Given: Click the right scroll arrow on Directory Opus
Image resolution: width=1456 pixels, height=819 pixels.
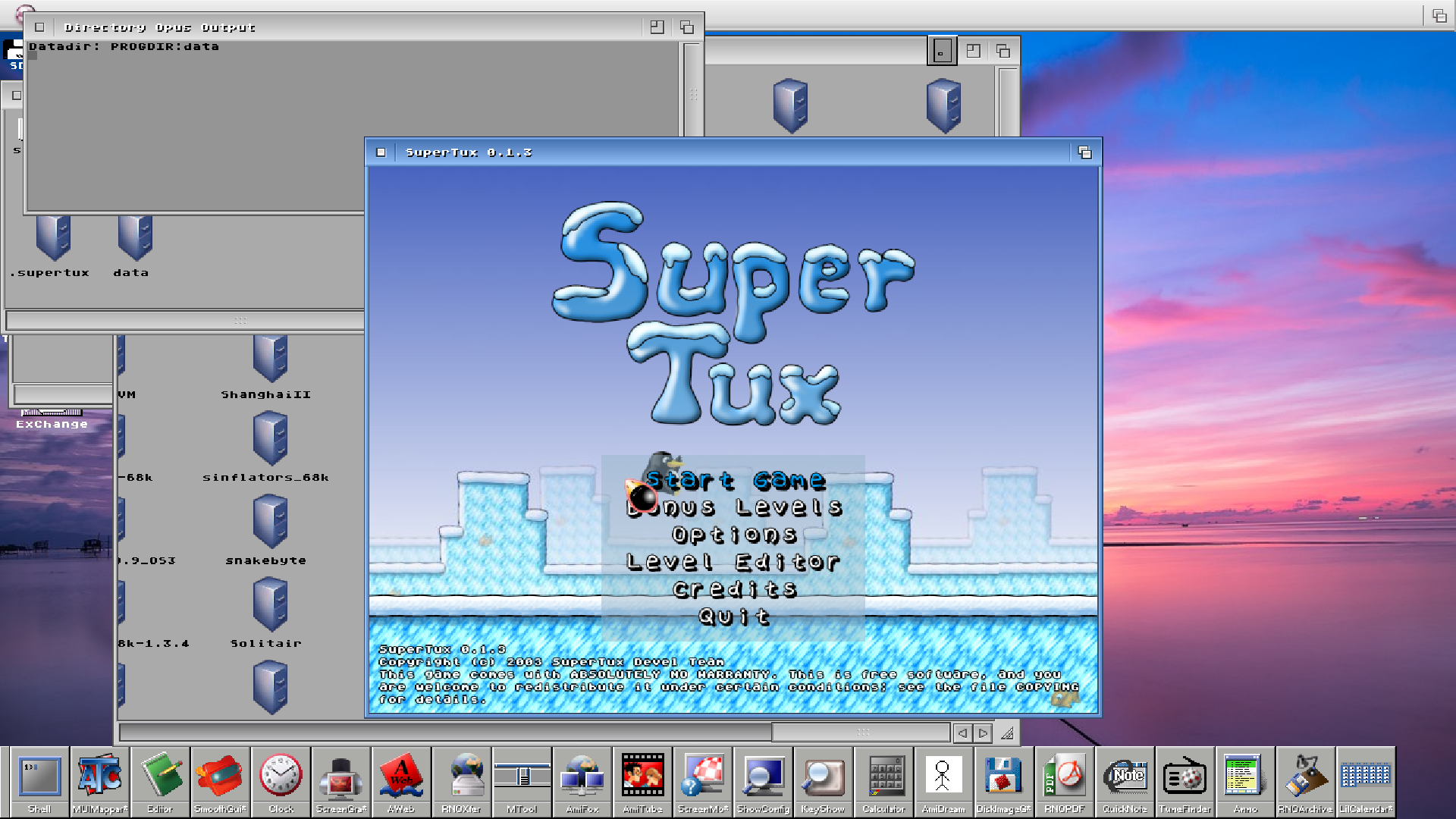Looking at the screenshot, I should pyautogui.click(x=982, y=733).
